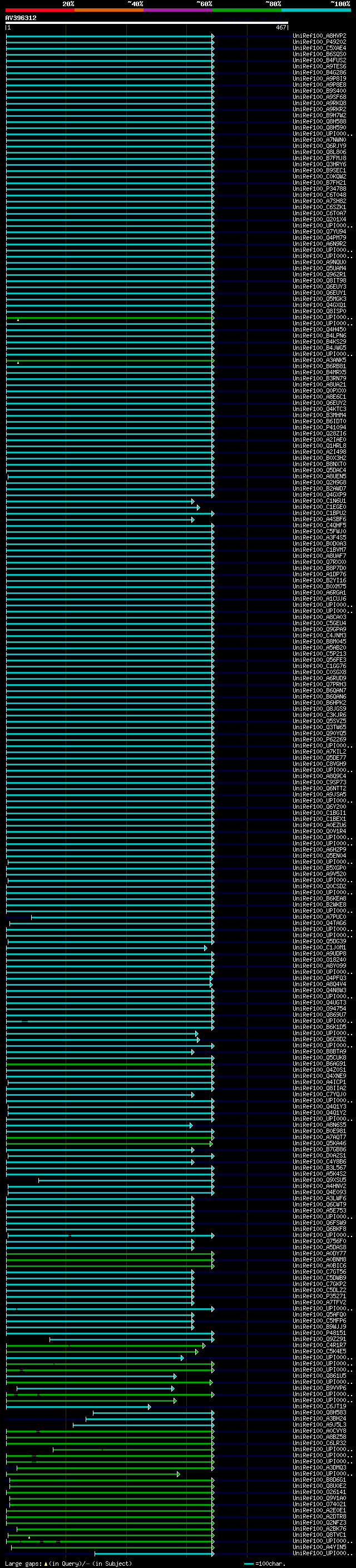Select UniRef100_B9H7W2 label
Screen dimensions: 356x1568
319,115
